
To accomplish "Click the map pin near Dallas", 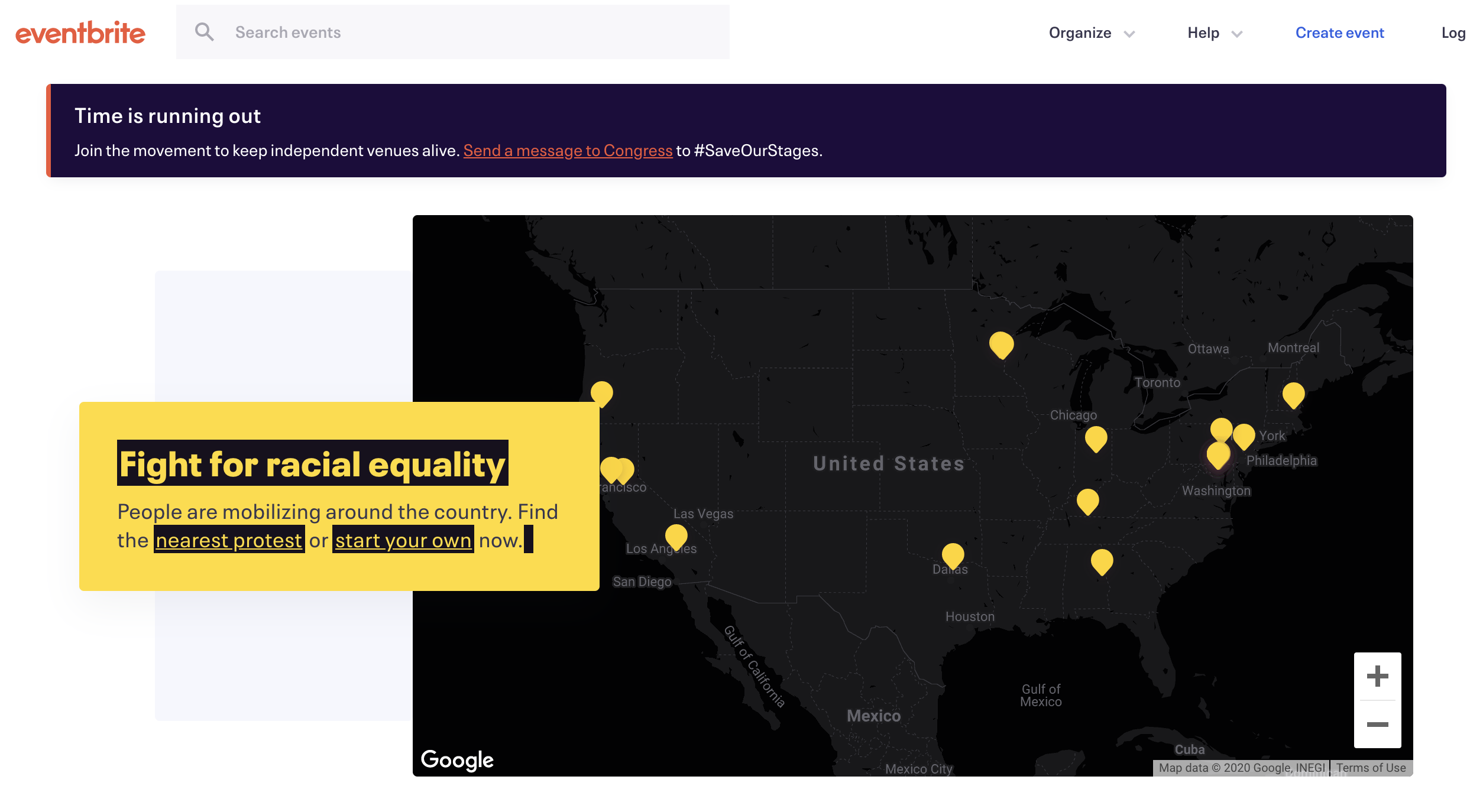I will click(953, 554).
